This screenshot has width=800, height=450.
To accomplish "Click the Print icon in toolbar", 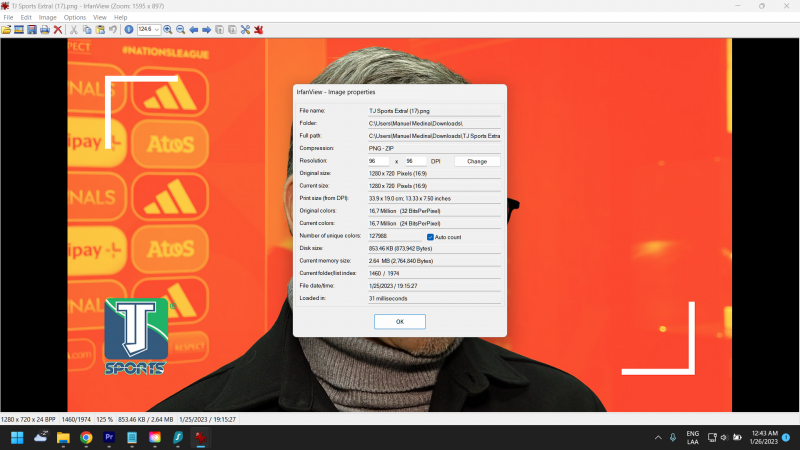I will point(45,30).
